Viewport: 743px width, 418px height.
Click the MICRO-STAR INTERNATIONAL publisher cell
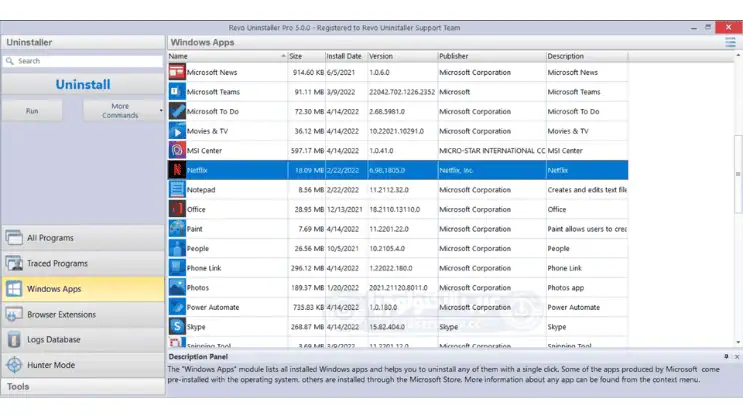click(492, 151)
